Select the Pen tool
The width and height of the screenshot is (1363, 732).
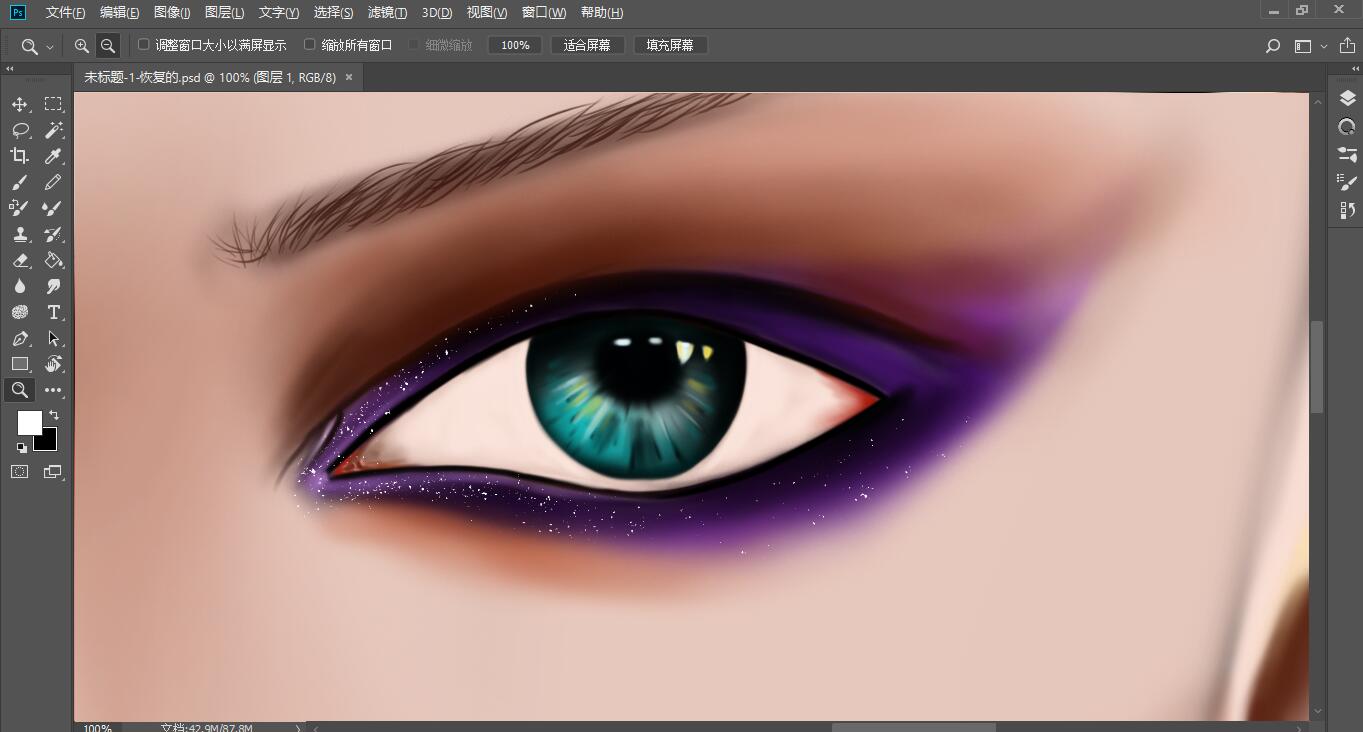pyautogui.click(x=20, y=338)
